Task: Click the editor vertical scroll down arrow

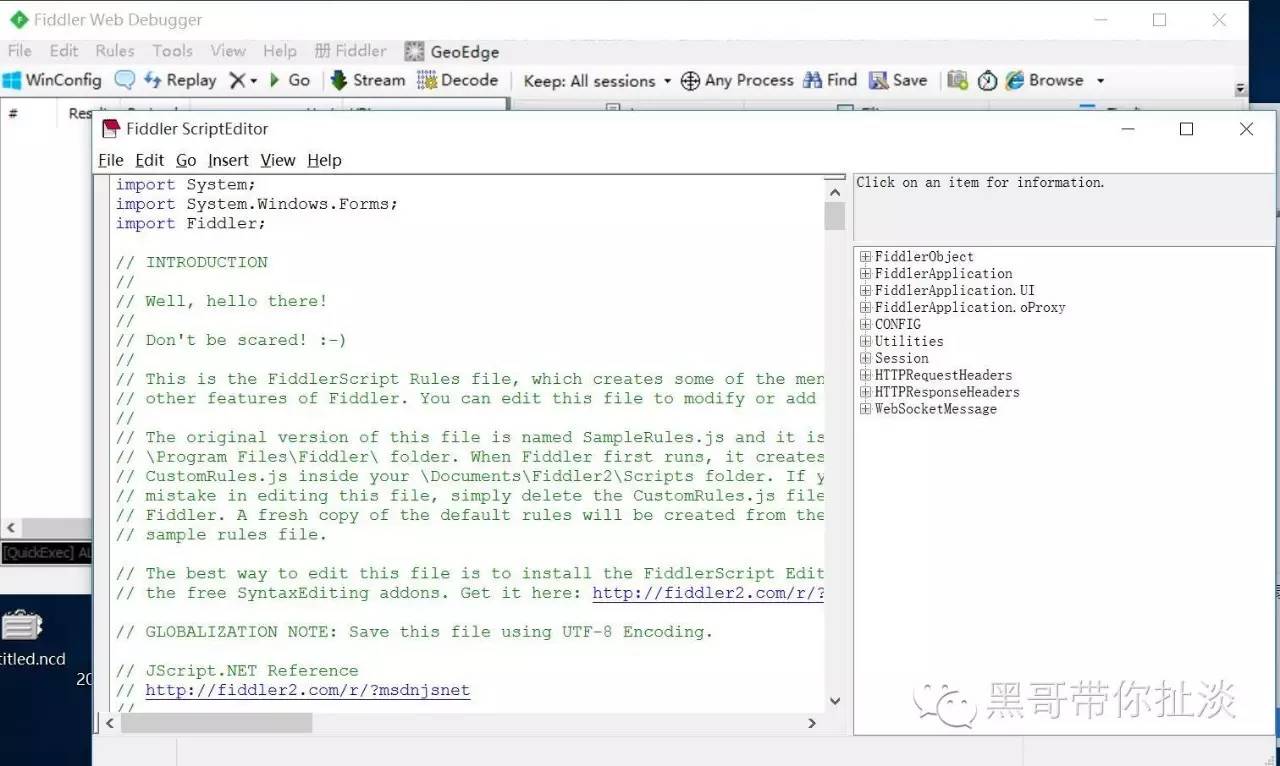Action: pyautogui.click(x=835, y=701)
